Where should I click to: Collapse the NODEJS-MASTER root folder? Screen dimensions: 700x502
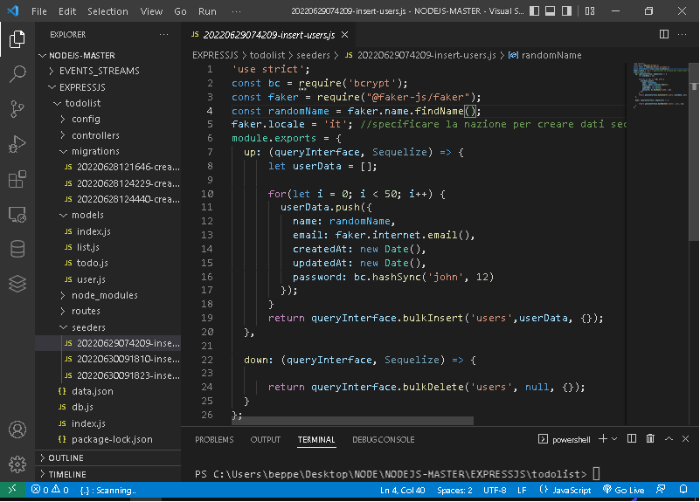click(x=108, y=55)
